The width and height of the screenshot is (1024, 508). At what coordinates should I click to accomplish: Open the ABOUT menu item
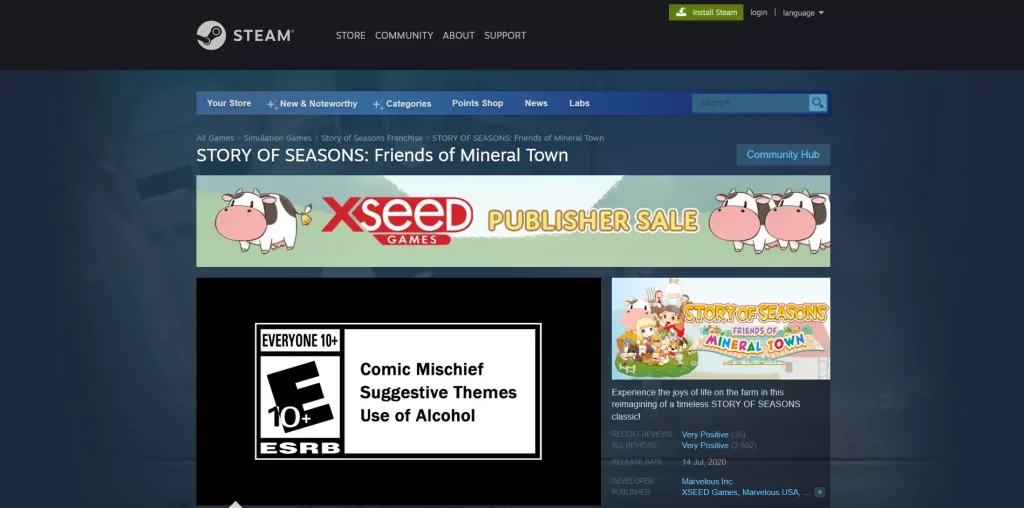click(x=458, y=35)
